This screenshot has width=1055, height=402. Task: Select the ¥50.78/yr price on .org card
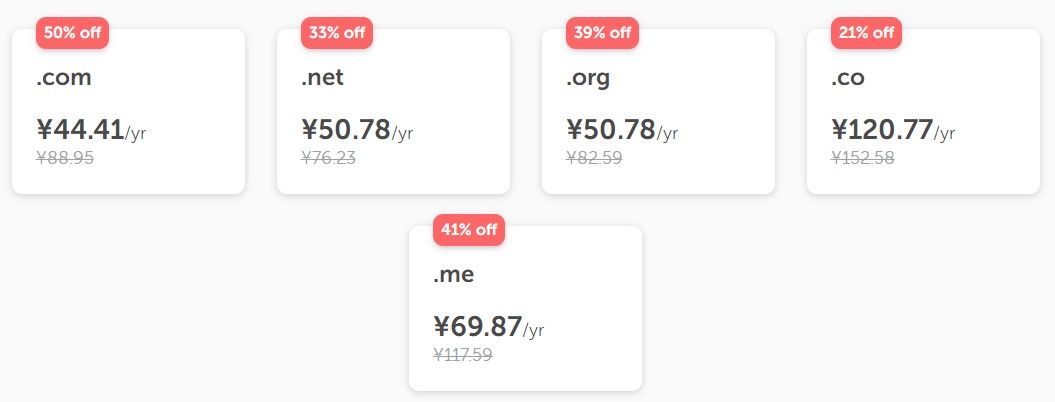tap(614, 130)
